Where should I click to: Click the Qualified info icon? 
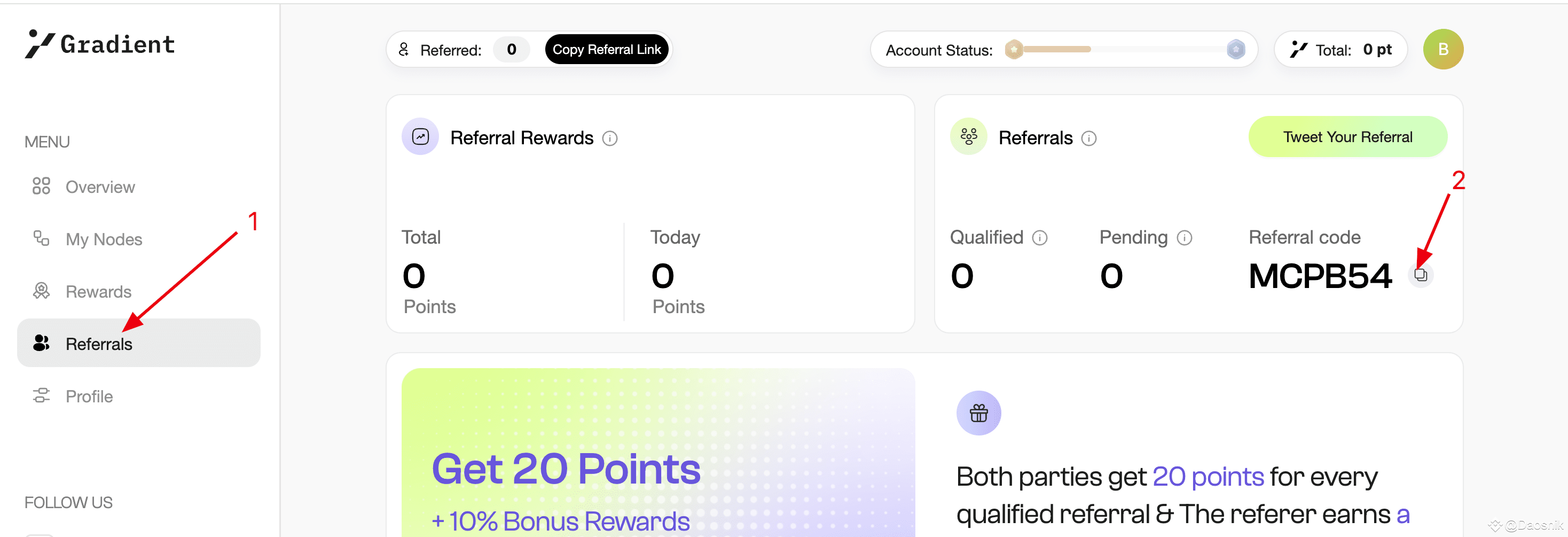click(x=1040, y=238)
